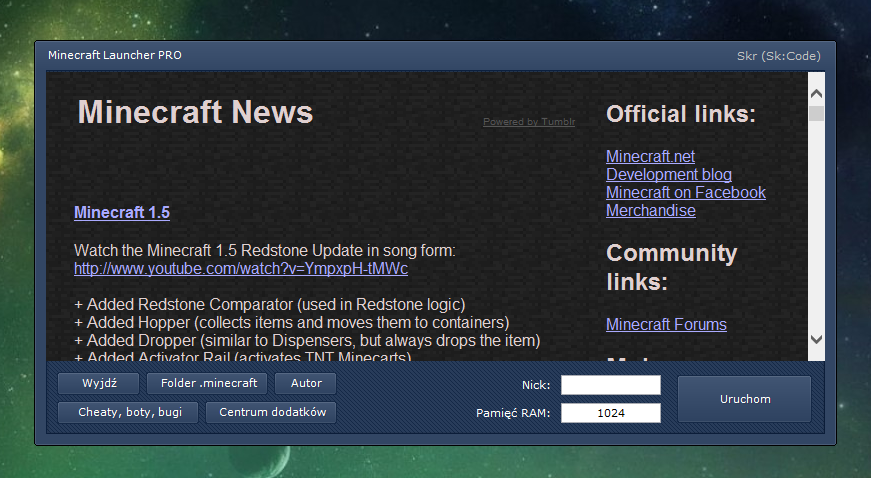Click the Minecraft Launcher PRO title
This screenshot has height=478, width=871.
pyautogui.click(x=114, y=55)
